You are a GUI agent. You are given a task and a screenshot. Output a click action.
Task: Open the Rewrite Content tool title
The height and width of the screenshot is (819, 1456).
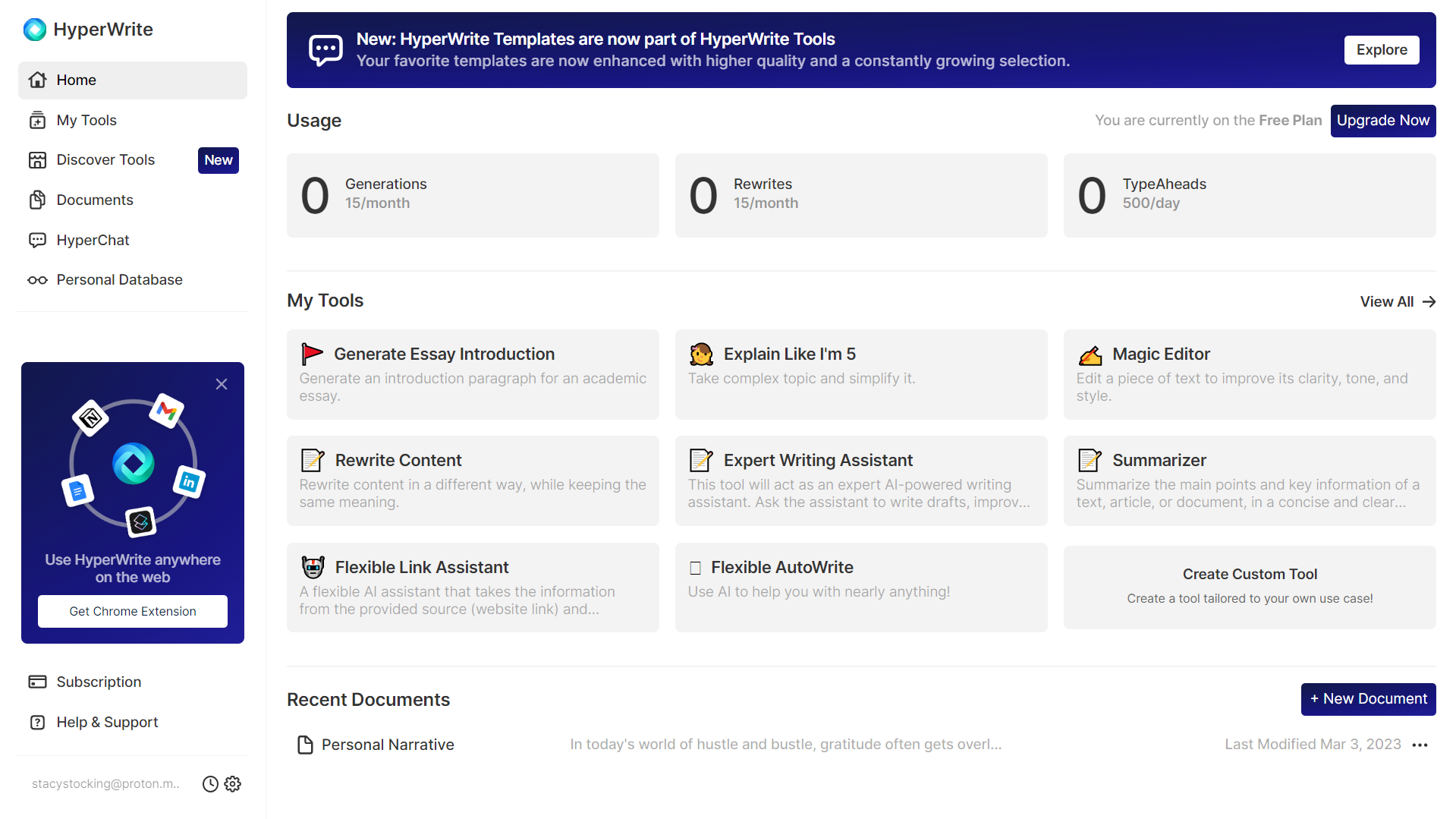coord(398,461)
